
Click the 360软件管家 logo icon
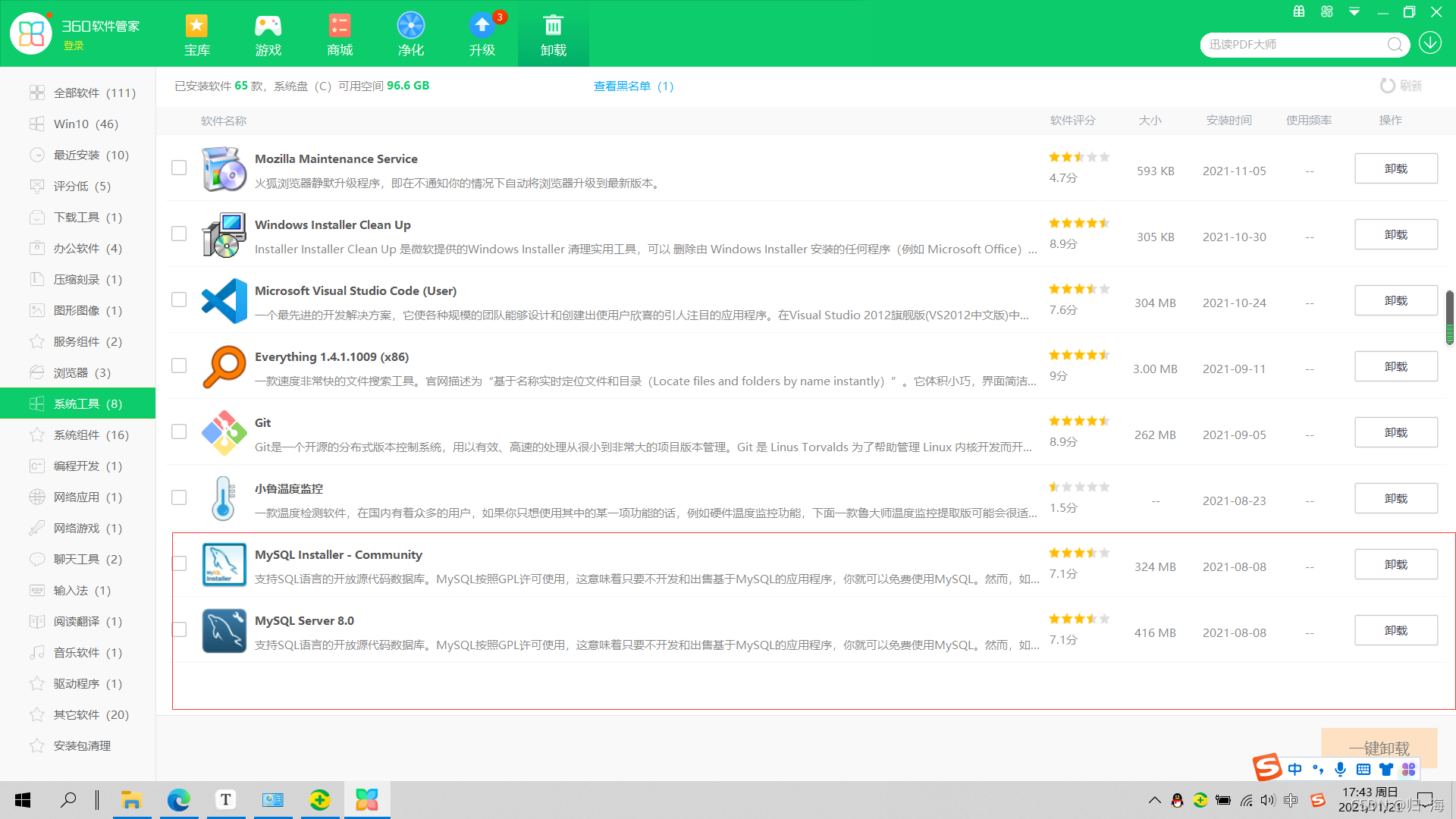(31, 33)
